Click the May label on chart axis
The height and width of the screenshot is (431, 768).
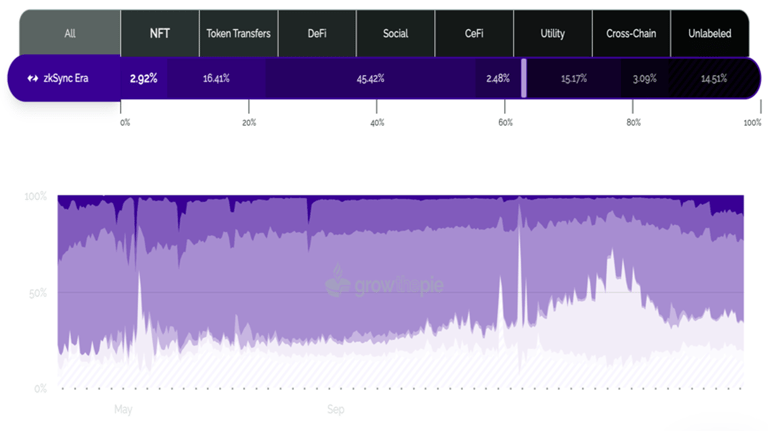tap(123, 409)
